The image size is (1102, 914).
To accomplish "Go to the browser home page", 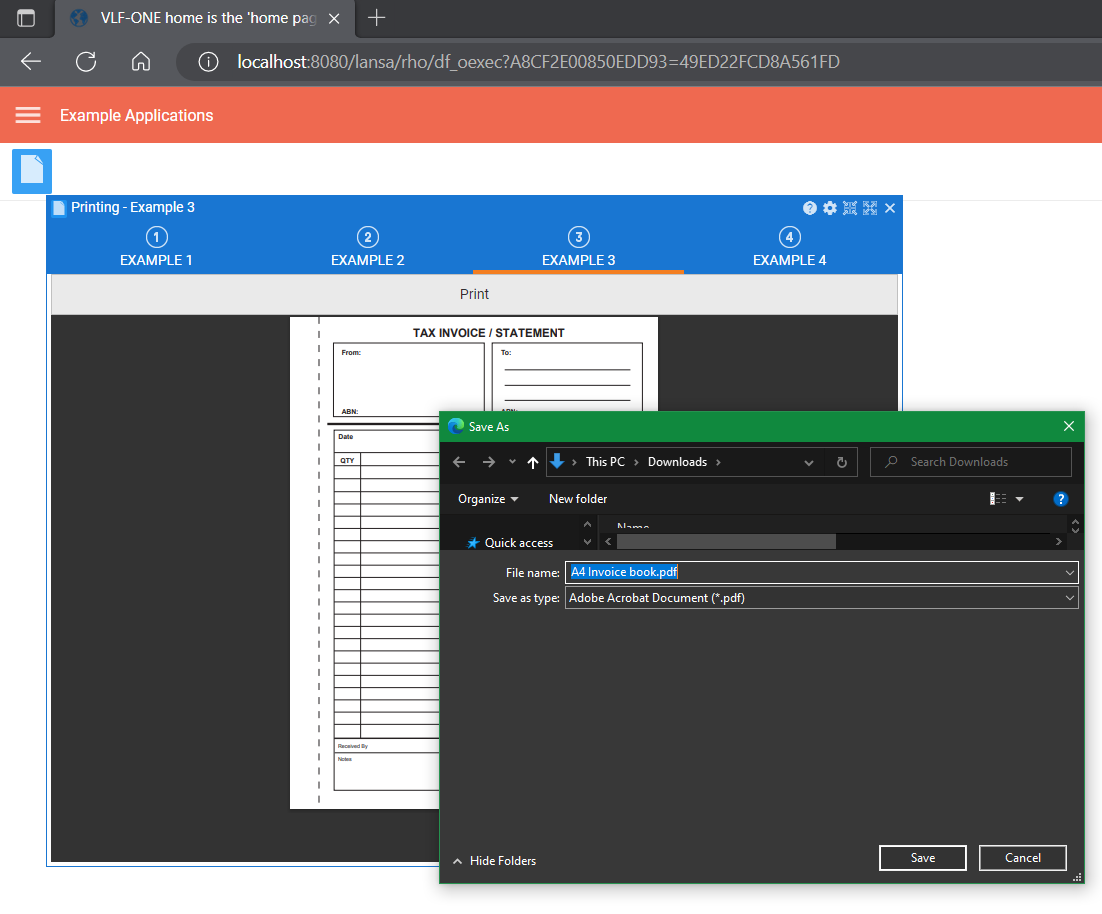I will click(141, 62).
